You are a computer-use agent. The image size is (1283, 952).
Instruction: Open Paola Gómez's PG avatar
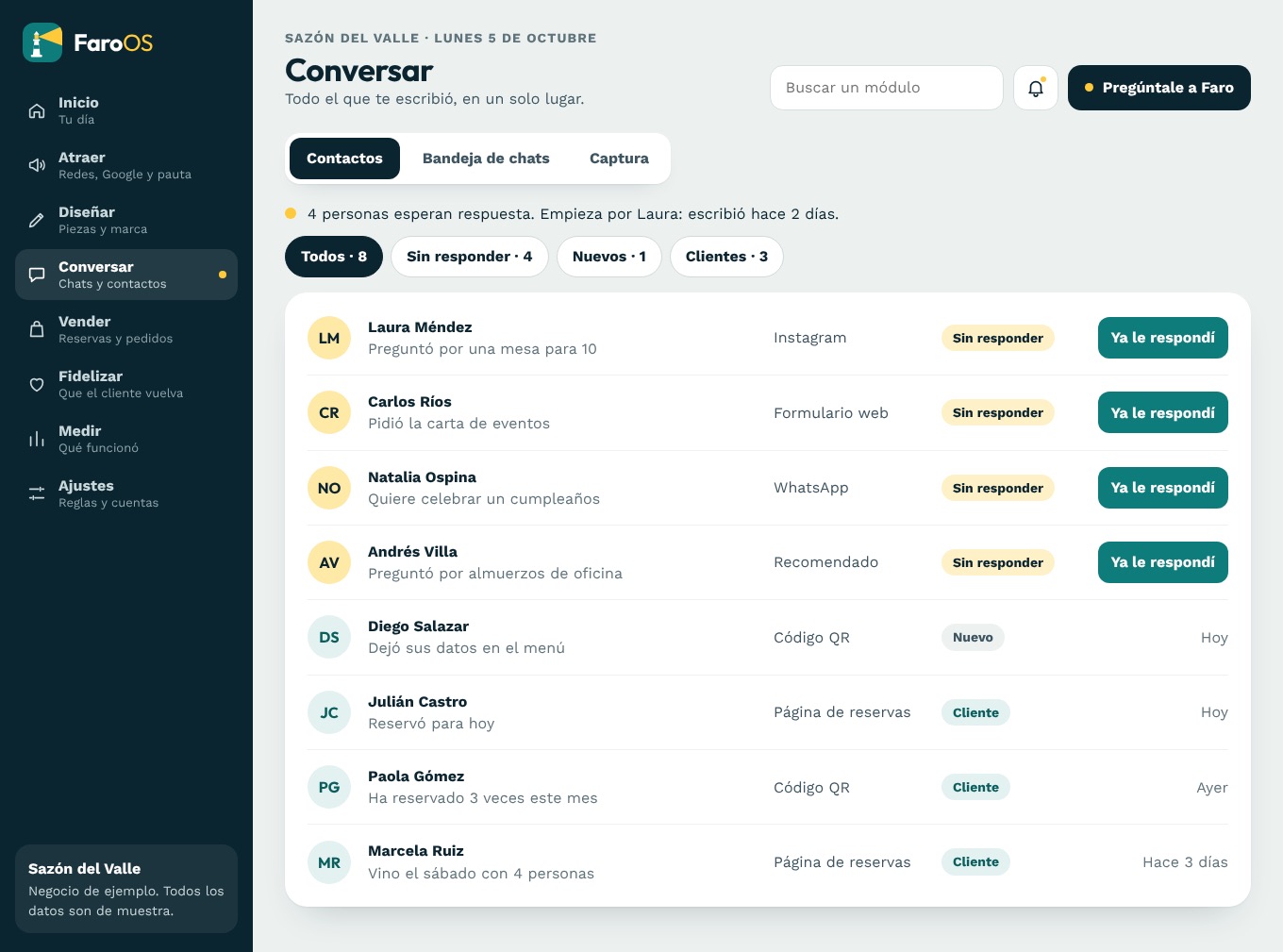click(x=329, y=787)
